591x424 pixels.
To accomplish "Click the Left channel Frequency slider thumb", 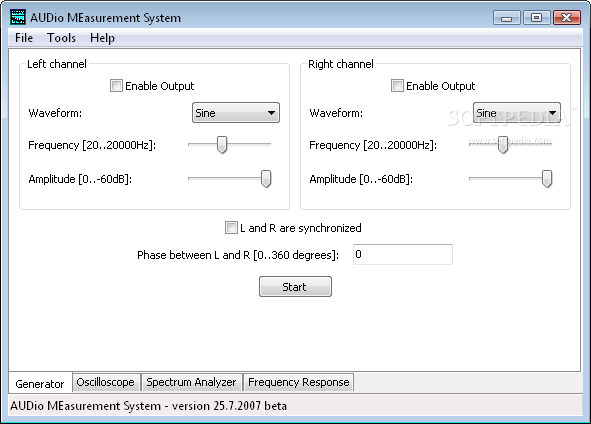I will coord(222,145).
